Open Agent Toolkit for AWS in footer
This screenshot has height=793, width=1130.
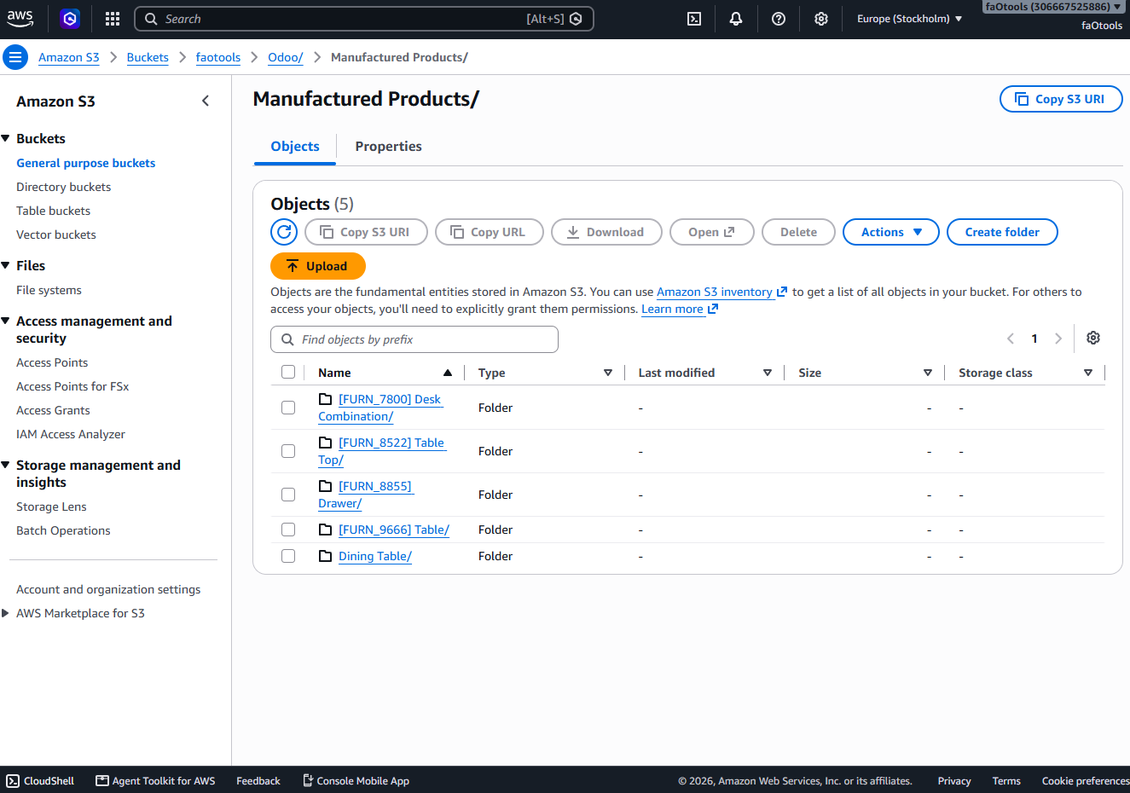click(156, 781)
